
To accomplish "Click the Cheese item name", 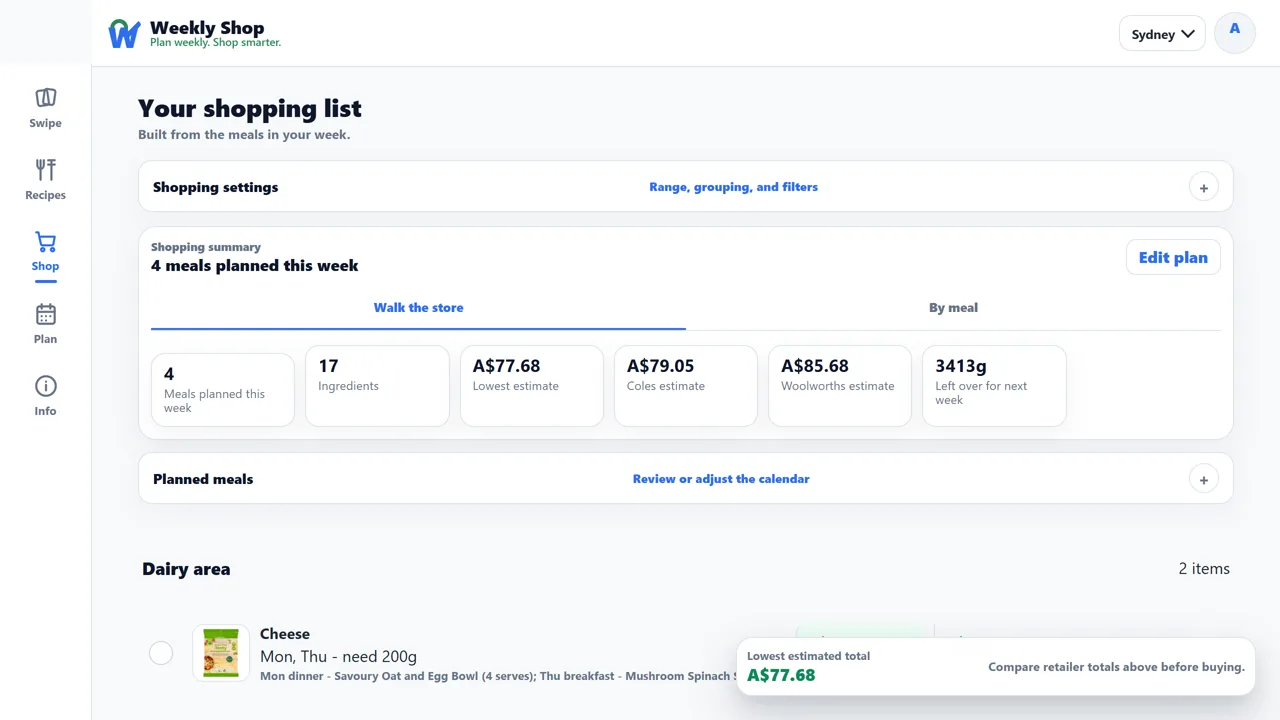I will point(285,634).
